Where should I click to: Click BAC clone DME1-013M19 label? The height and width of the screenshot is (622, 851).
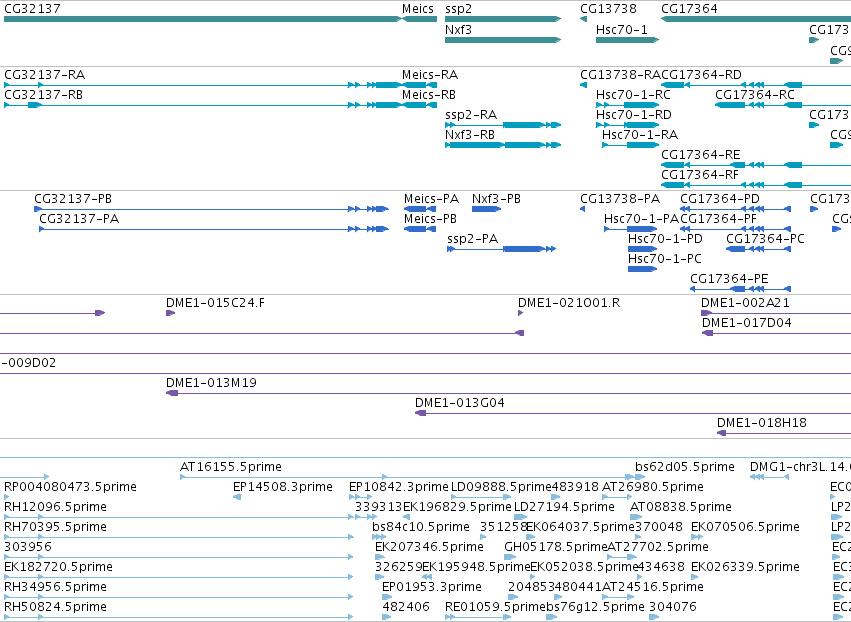point(211,383)
